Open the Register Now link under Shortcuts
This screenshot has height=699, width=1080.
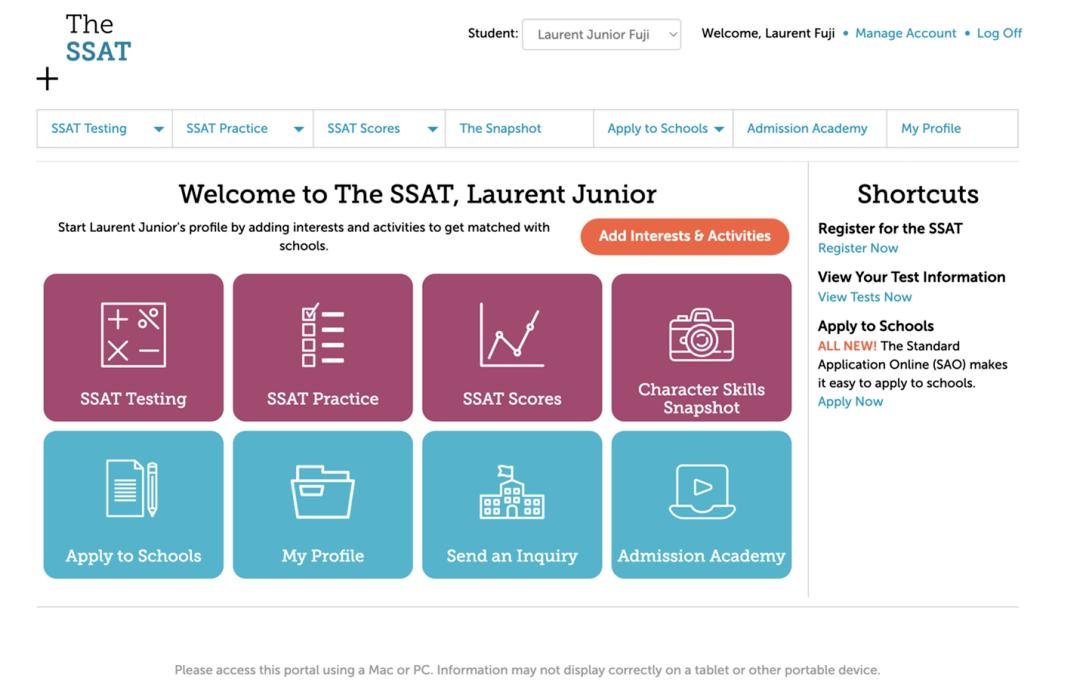click(x=858, y=248)
